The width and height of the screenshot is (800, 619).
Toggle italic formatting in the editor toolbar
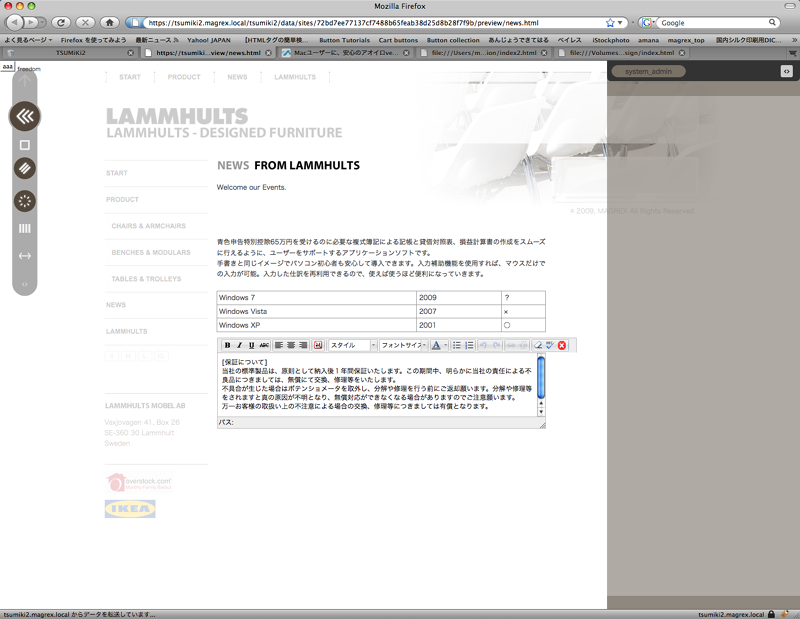[x=239, y=345]
